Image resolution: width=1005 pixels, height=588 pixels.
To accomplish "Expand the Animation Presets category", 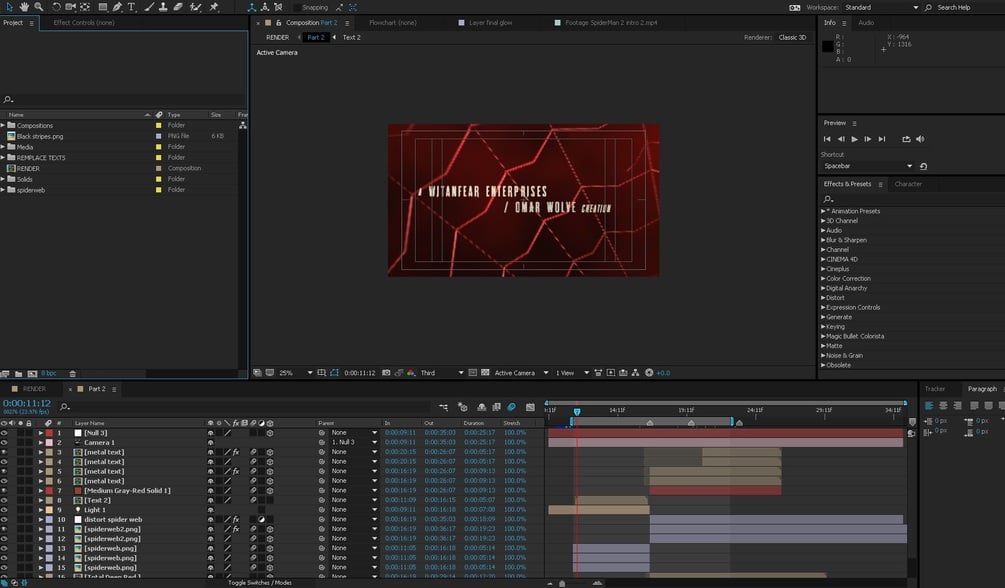I will pyautogui.click(x=824, y=211).
